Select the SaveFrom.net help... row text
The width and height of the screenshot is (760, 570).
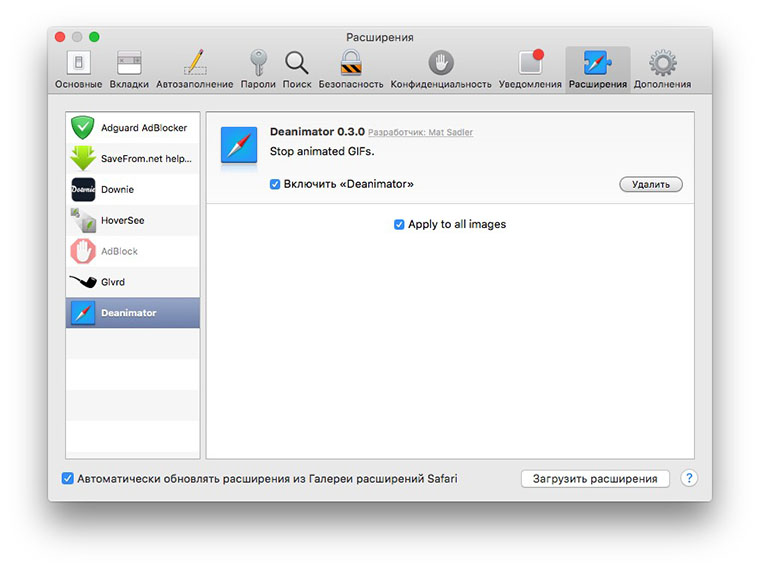point(146,158)
